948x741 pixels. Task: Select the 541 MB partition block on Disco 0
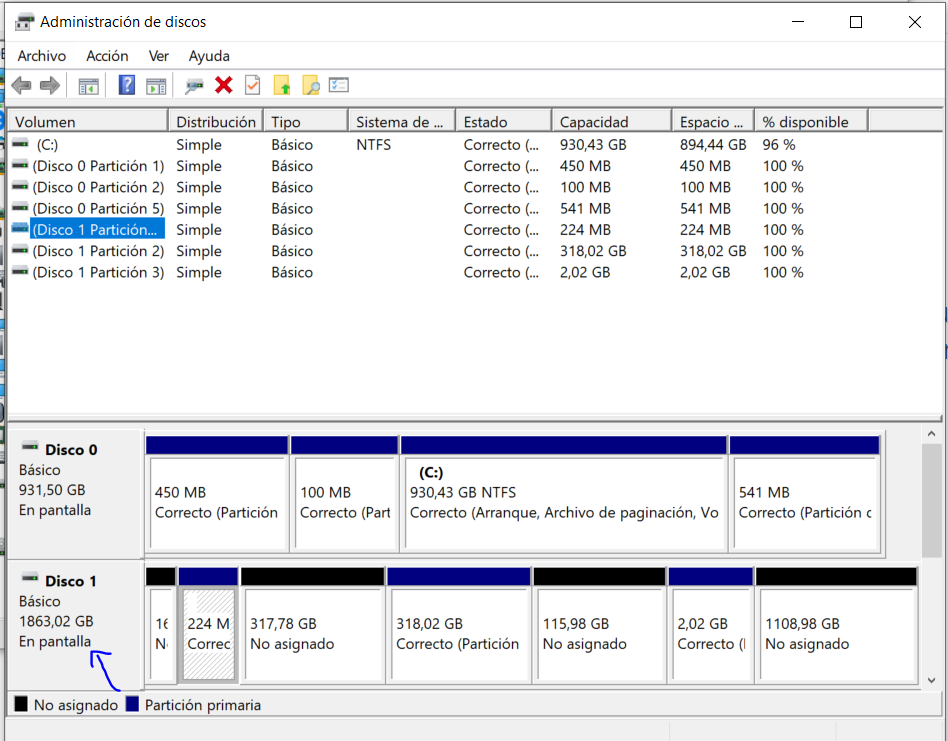point(804,493)
